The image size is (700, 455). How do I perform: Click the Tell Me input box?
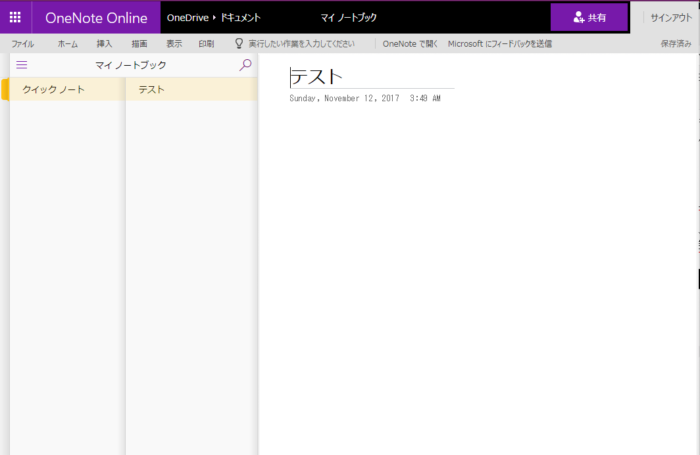click(301, 44)
